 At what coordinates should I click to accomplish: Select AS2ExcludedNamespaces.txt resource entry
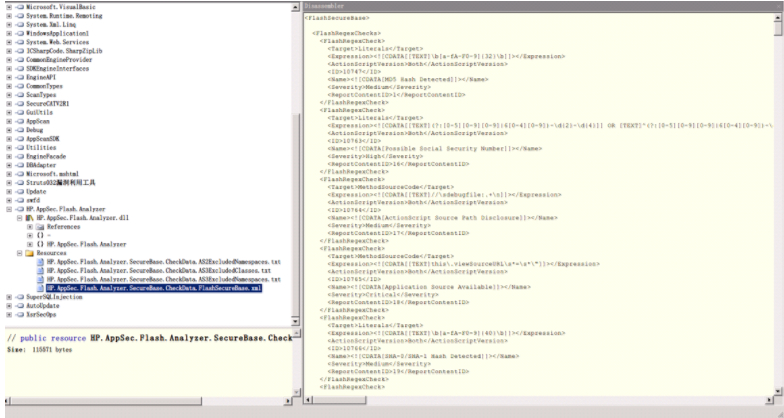point(164,262)
